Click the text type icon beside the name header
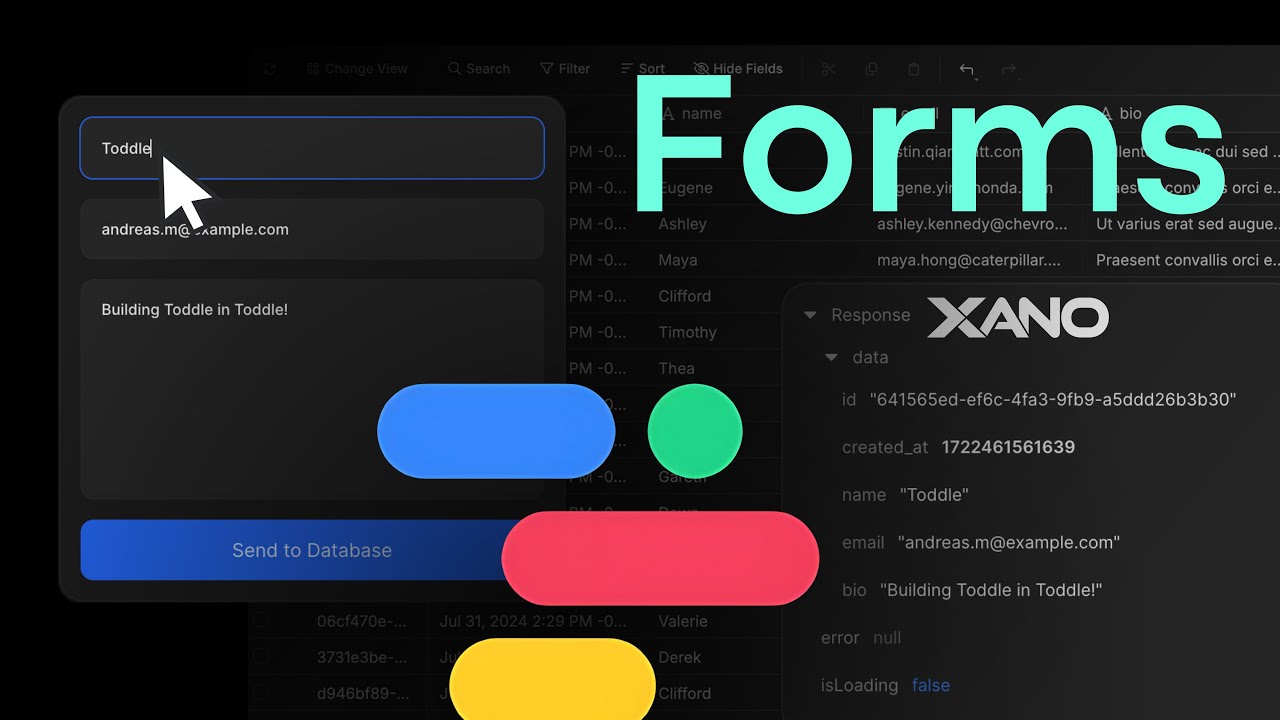 [x=668, y=114]
